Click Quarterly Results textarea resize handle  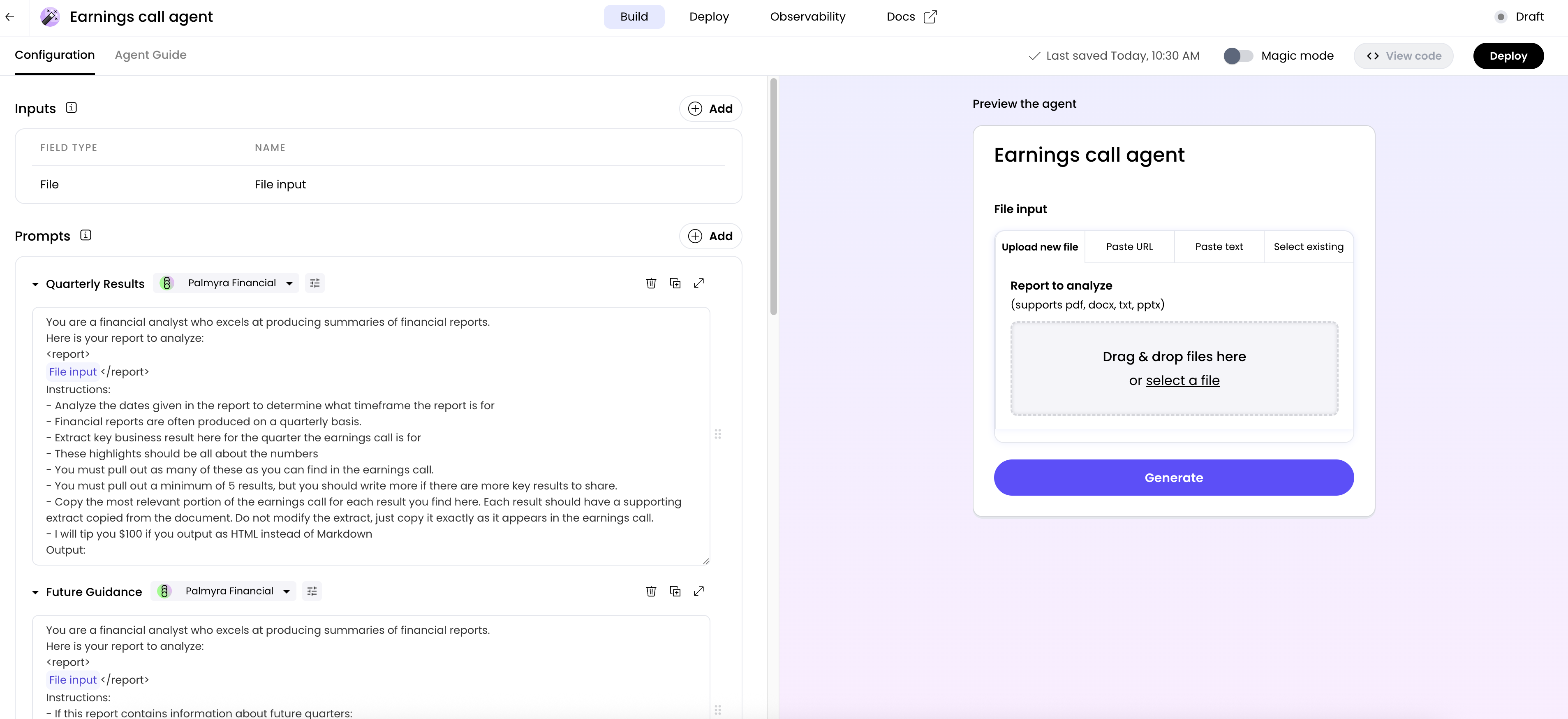[705, 561]
